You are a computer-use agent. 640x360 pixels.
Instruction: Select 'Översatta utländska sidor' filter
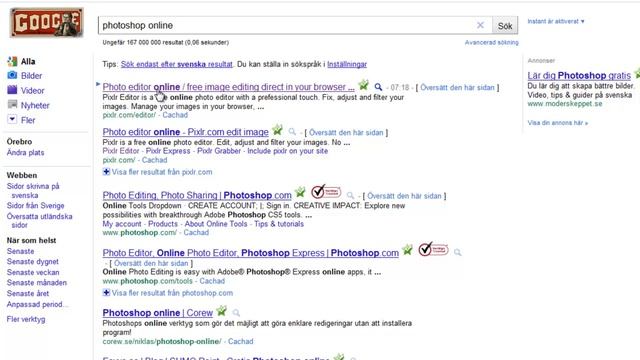pyautogui.click(x=40, y=221)
